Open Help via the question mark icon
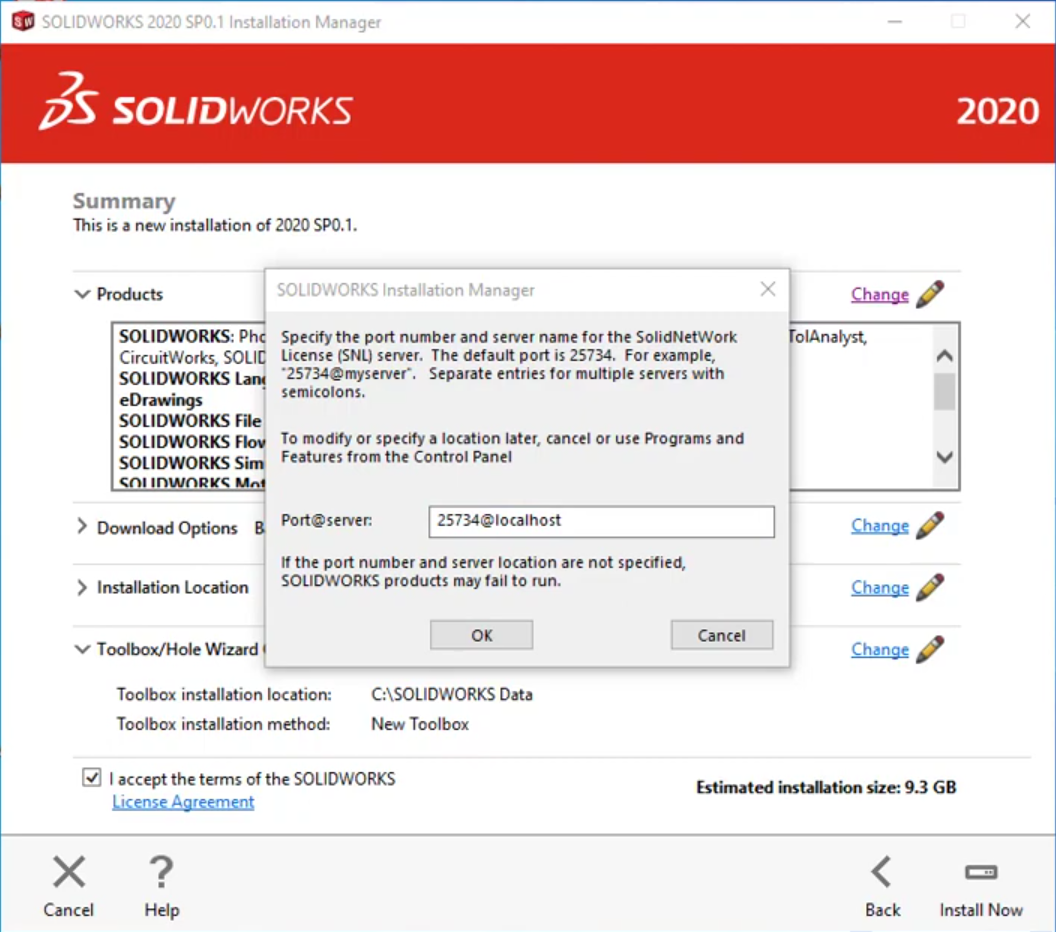Viewport: 1056px width, 932px height. (161, 873)
